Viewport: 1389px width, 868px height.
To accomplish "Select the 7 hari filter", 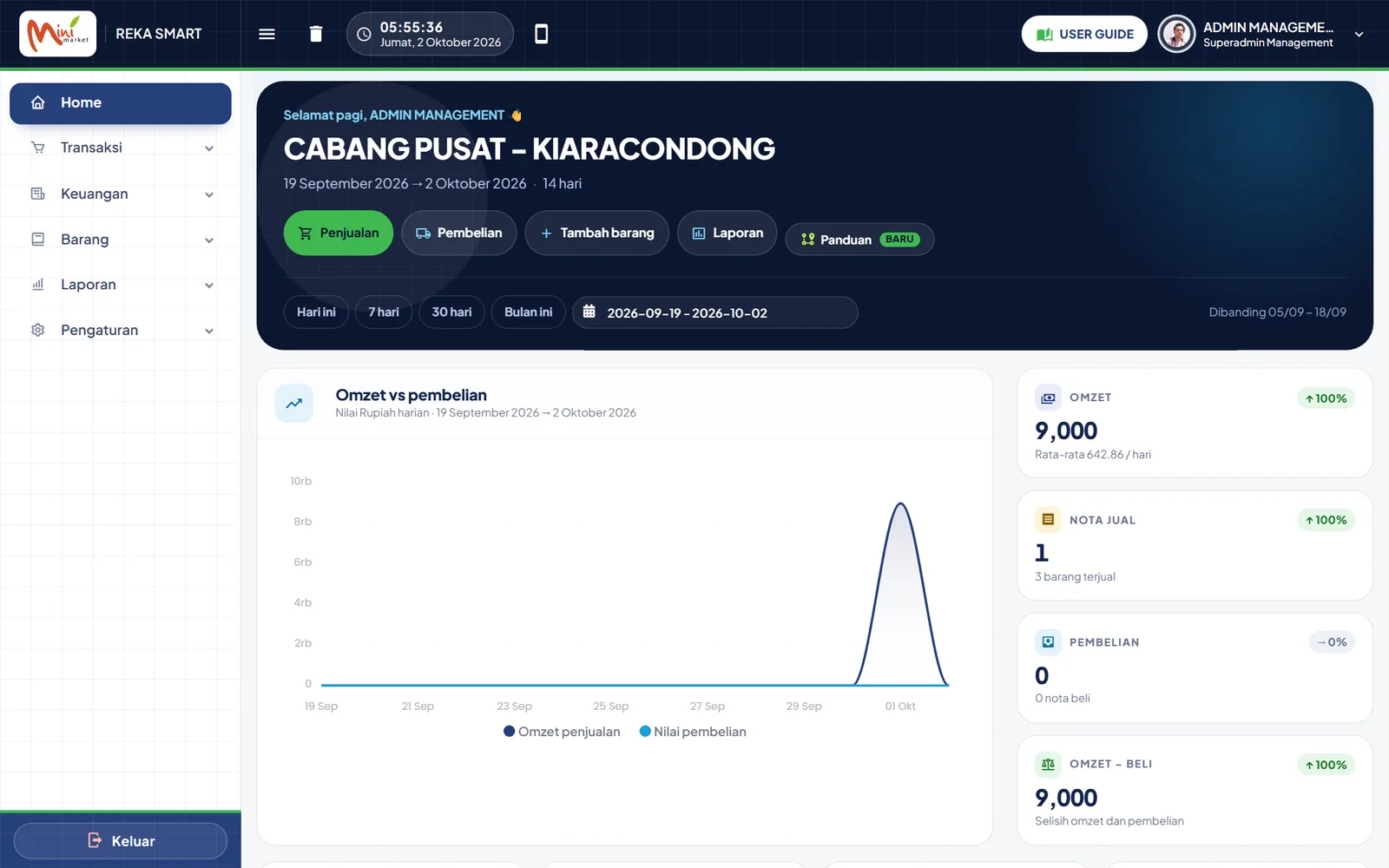I will (384, 312).
